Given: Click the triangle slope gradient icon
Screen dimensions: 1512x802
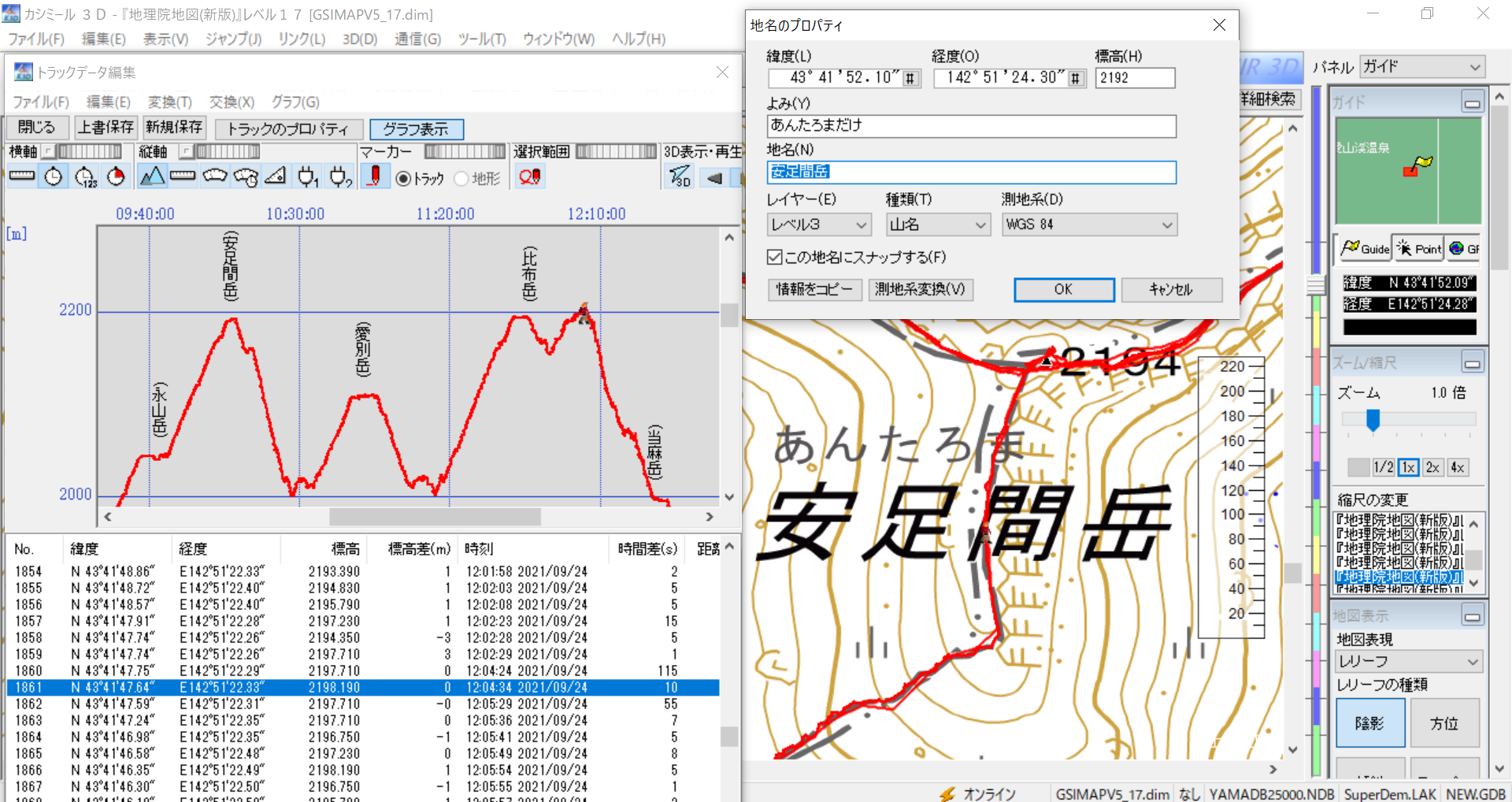Looking at the screenshot, I should pyautogui.click(x=276, y=176).
